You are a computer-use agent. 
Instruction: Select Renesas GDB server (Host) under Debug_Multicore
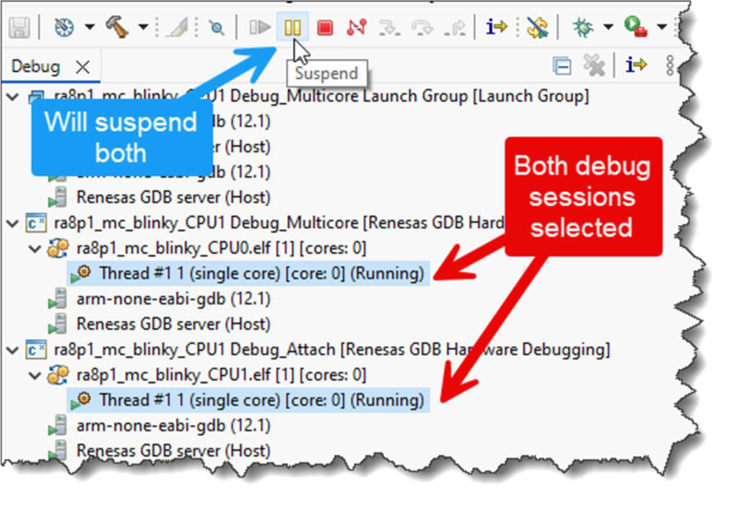(160, 324)
